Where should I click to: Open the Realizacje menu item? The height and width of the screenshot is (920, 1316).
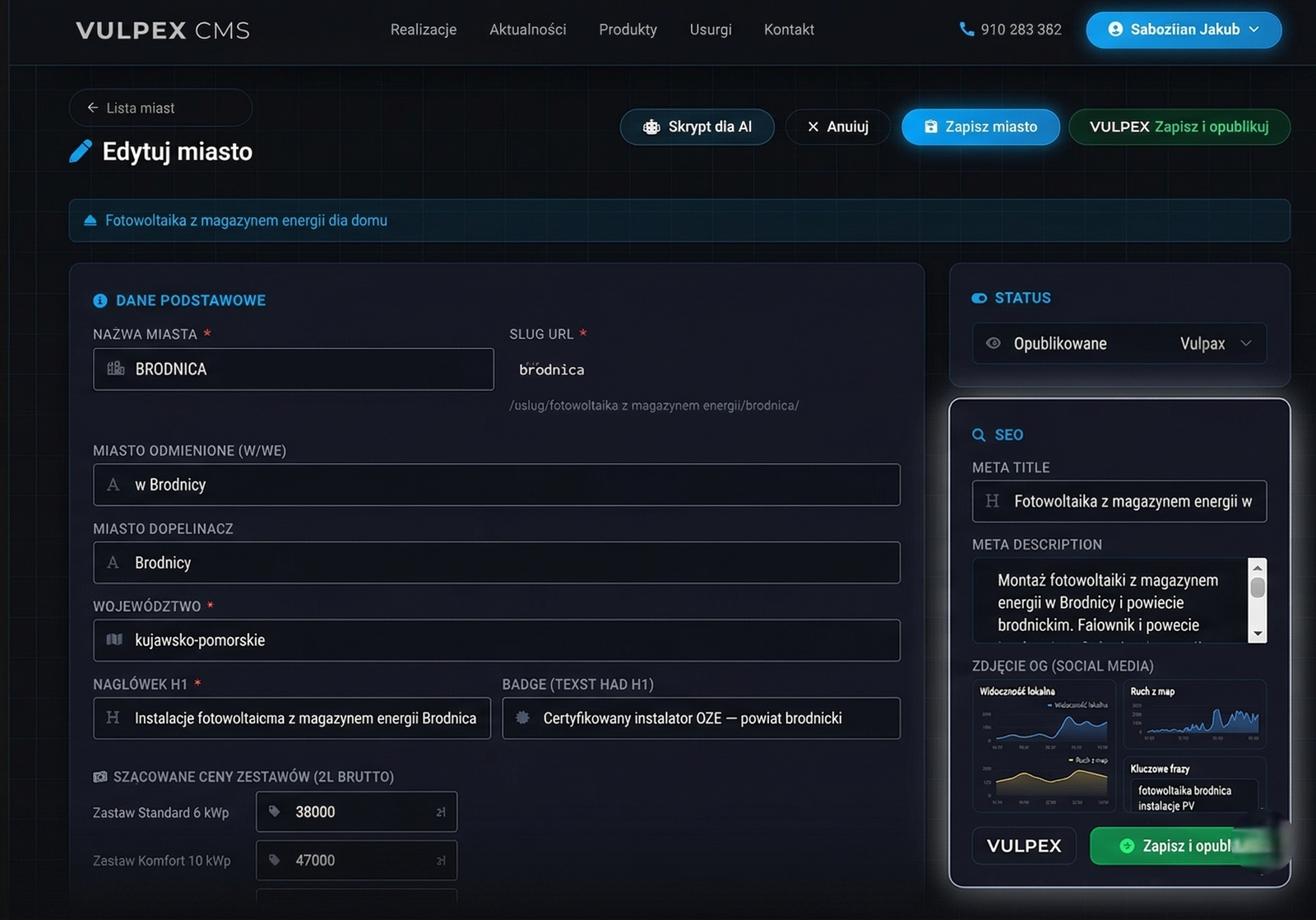423,30
